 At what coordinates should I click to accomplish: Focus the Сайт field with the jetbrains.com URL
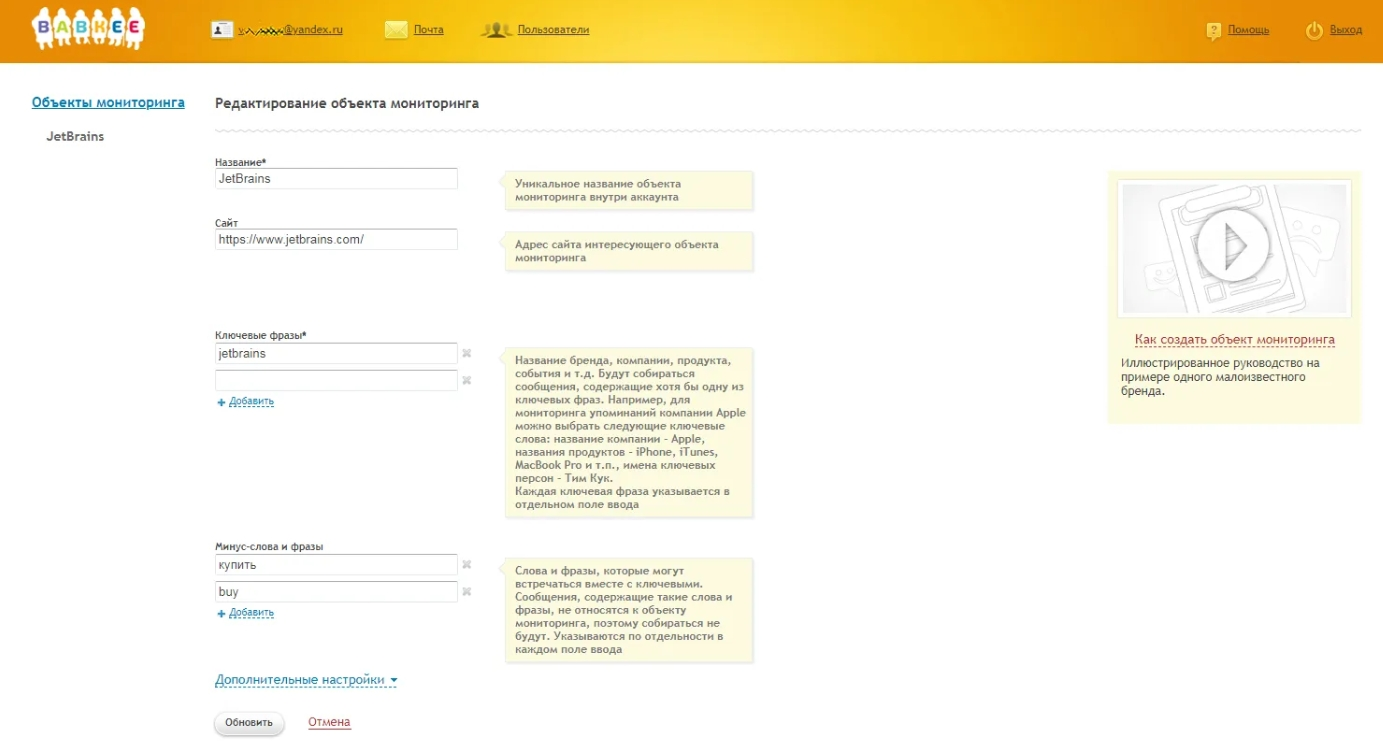336,239
